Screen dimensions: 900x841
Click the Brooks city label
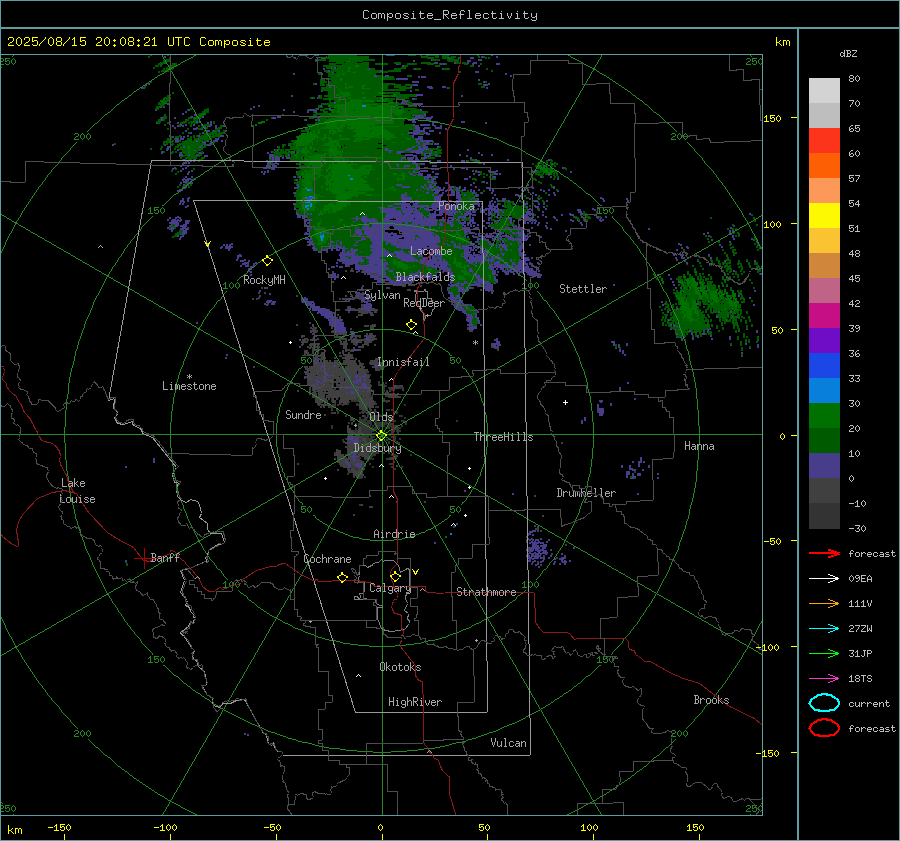click(711, 700)
